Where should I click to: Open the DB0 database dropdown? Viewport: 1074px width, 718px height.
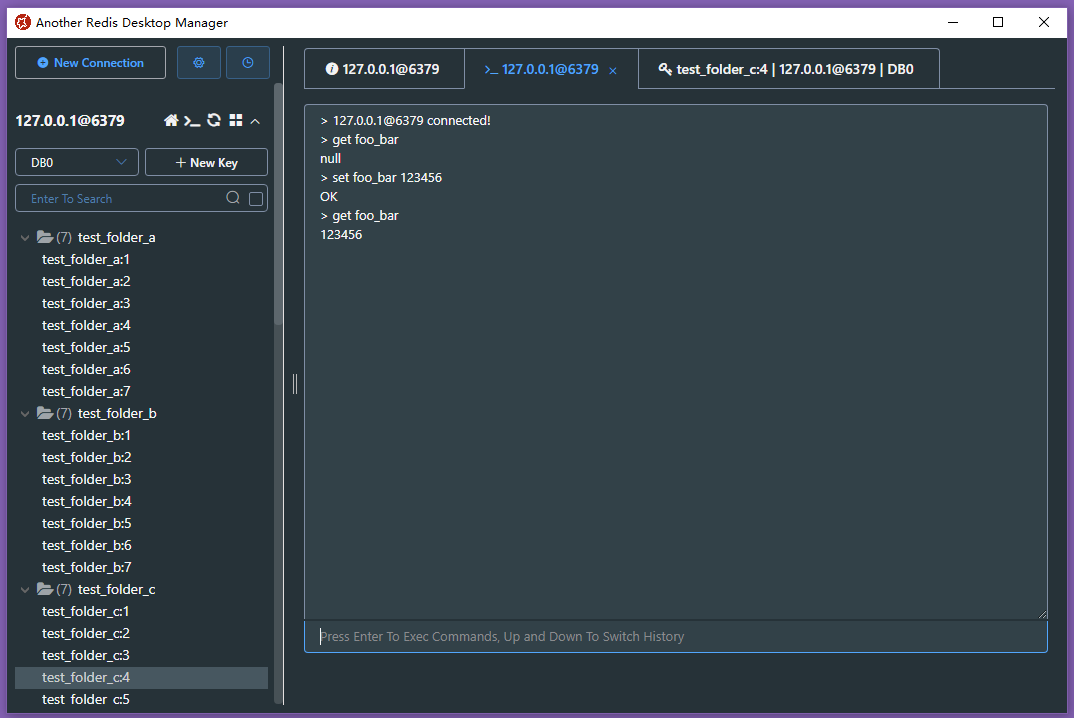pyautogui.click(x=76, y=161)
